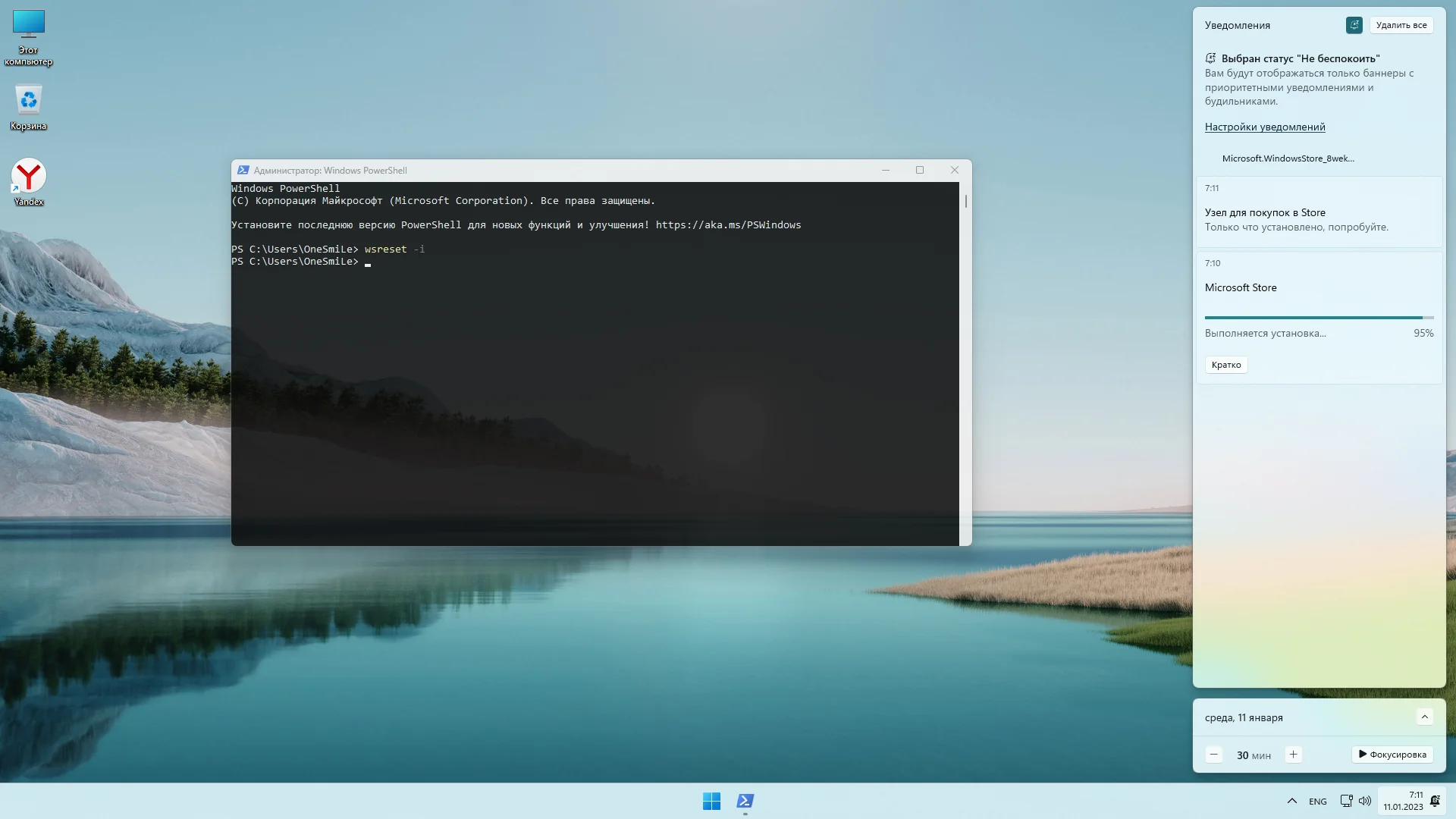
Task: Increase focus time with plus button
Action: [x=1293, y=755]
